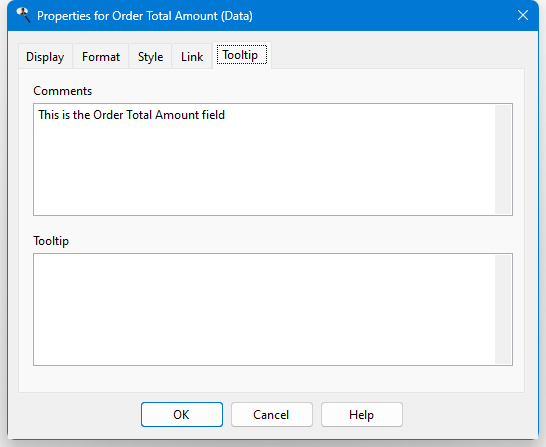Viewport: 546px width, 447px height.
Task: Click the Tooltip label above lower box
Action: coord(51,241)
